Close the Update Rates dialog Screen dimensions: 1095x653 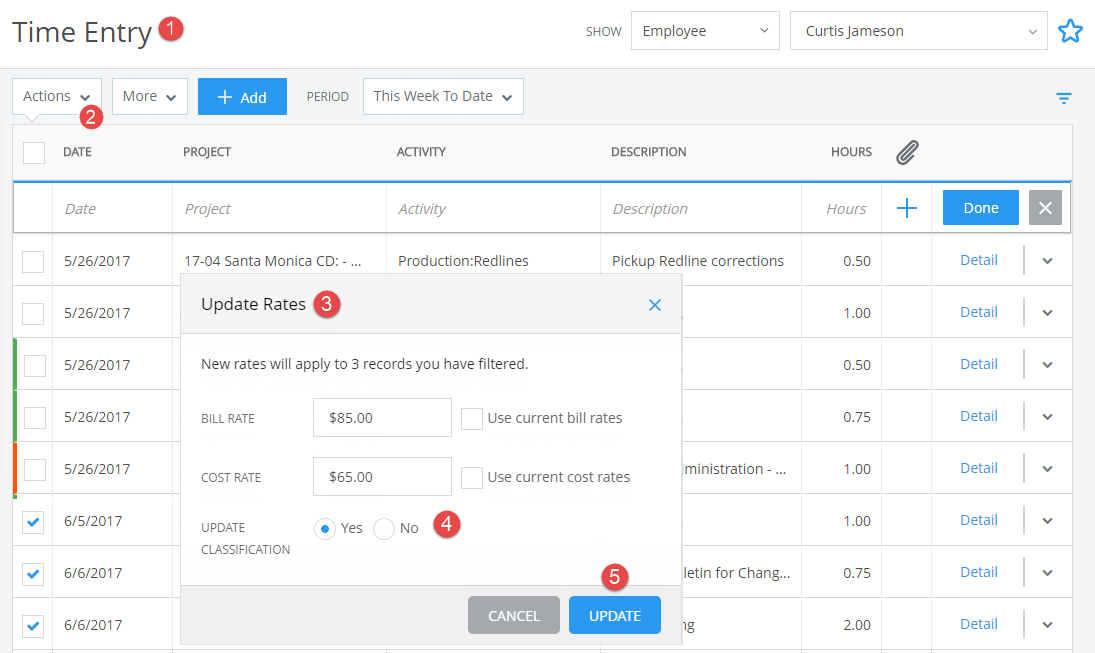[x=654, y=305]
